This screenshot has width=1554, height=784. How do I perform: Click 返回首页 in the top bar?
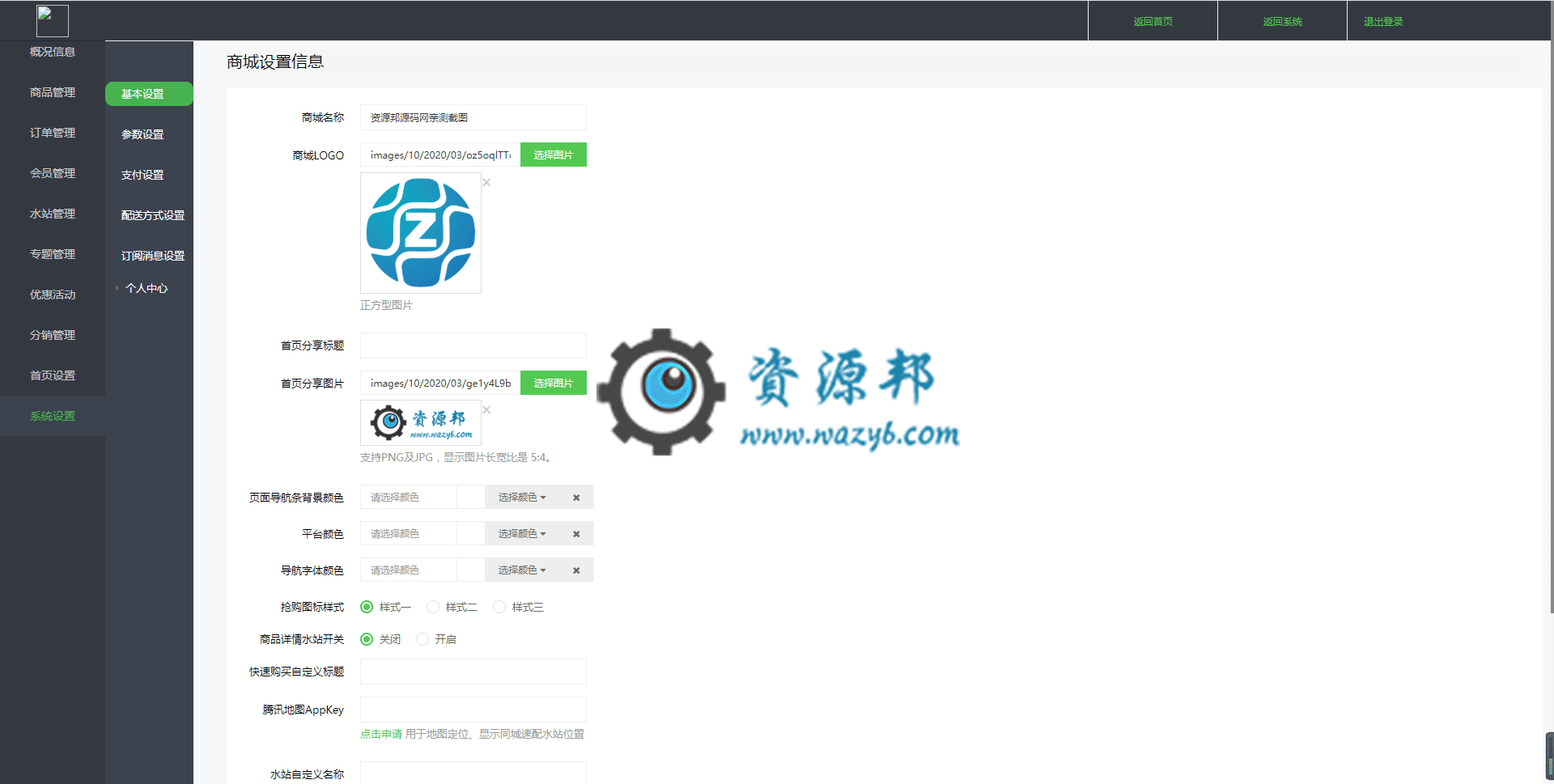(x=1153, y=21)
